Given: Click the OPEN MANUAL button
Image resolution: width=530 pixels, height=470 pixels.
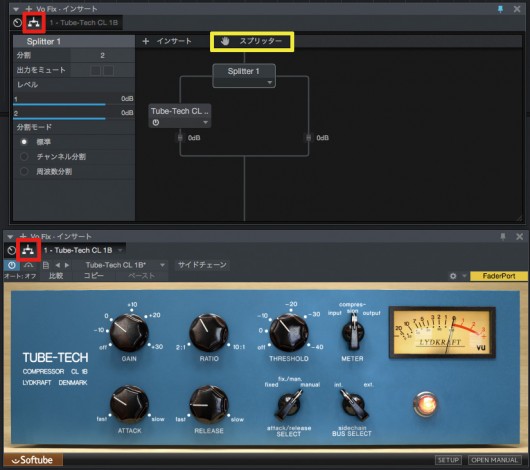Looking at the screenshot, I should 495,460.
